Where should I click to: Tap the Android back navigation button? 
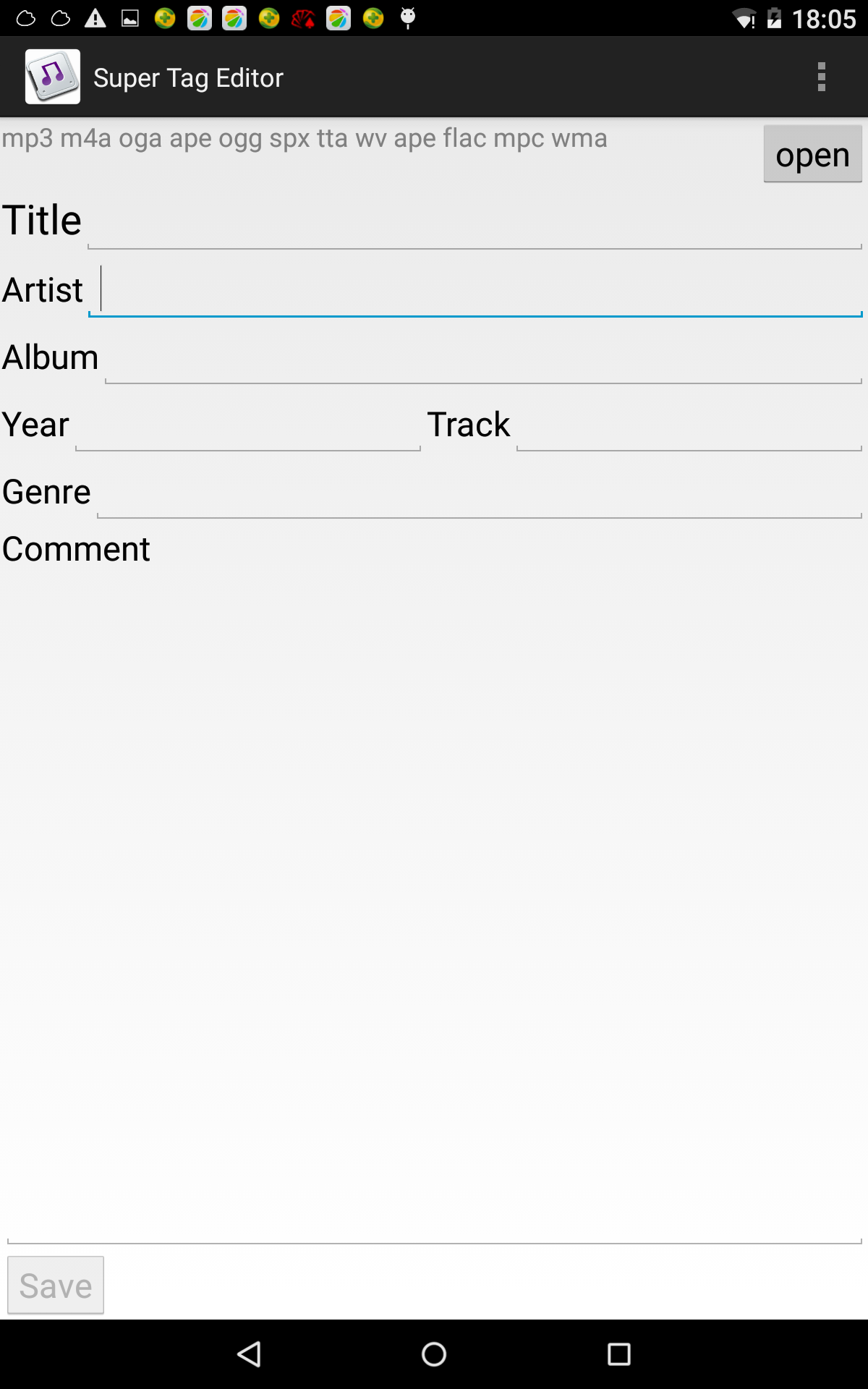(x=250, y=1354)
